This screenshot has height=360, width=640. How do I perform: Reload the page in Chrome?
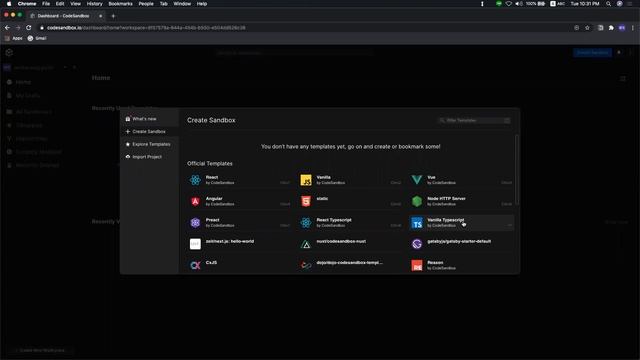point(29,28)
